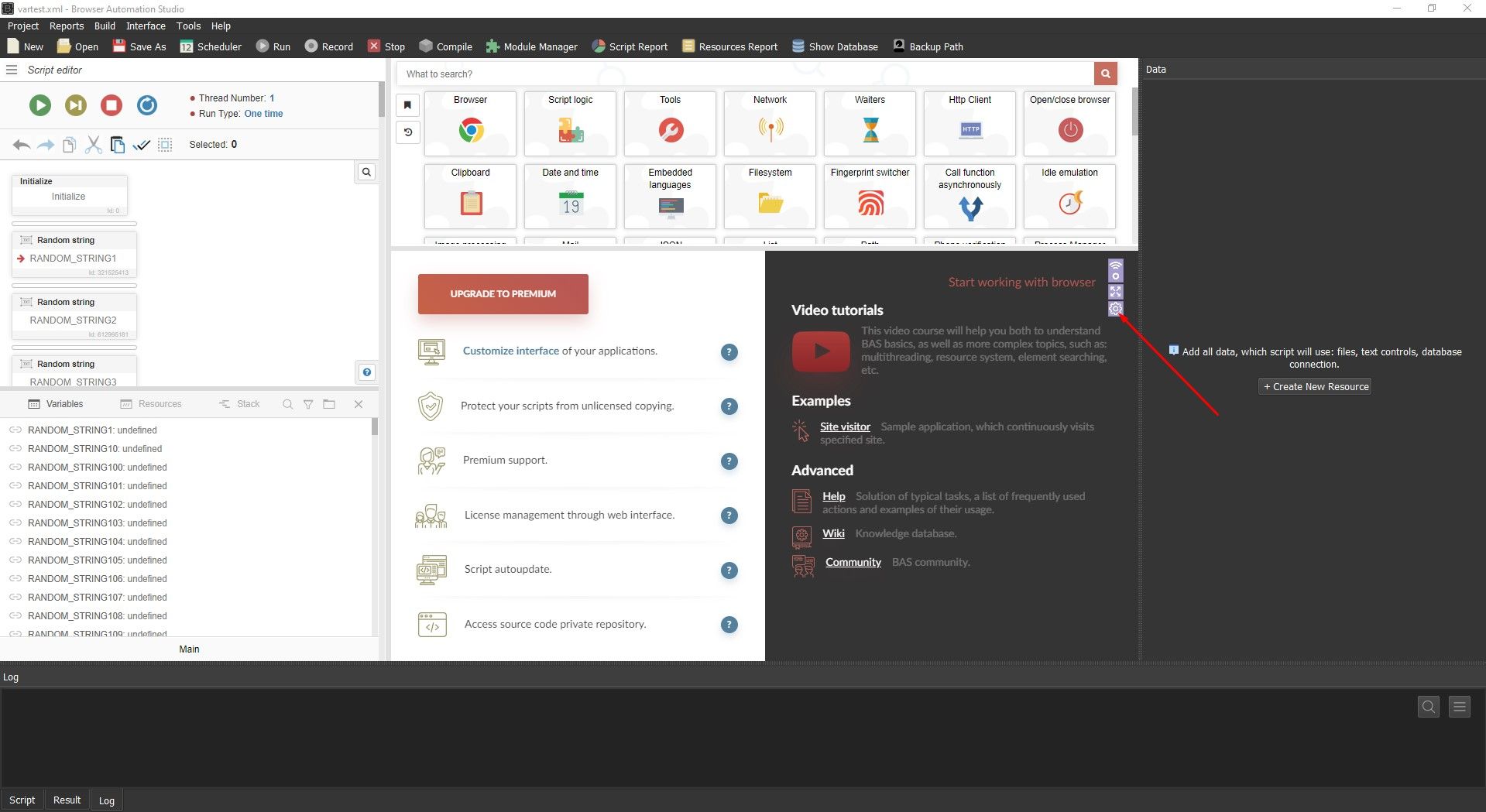
Task: Open the Tools menu
Action: 188,26
